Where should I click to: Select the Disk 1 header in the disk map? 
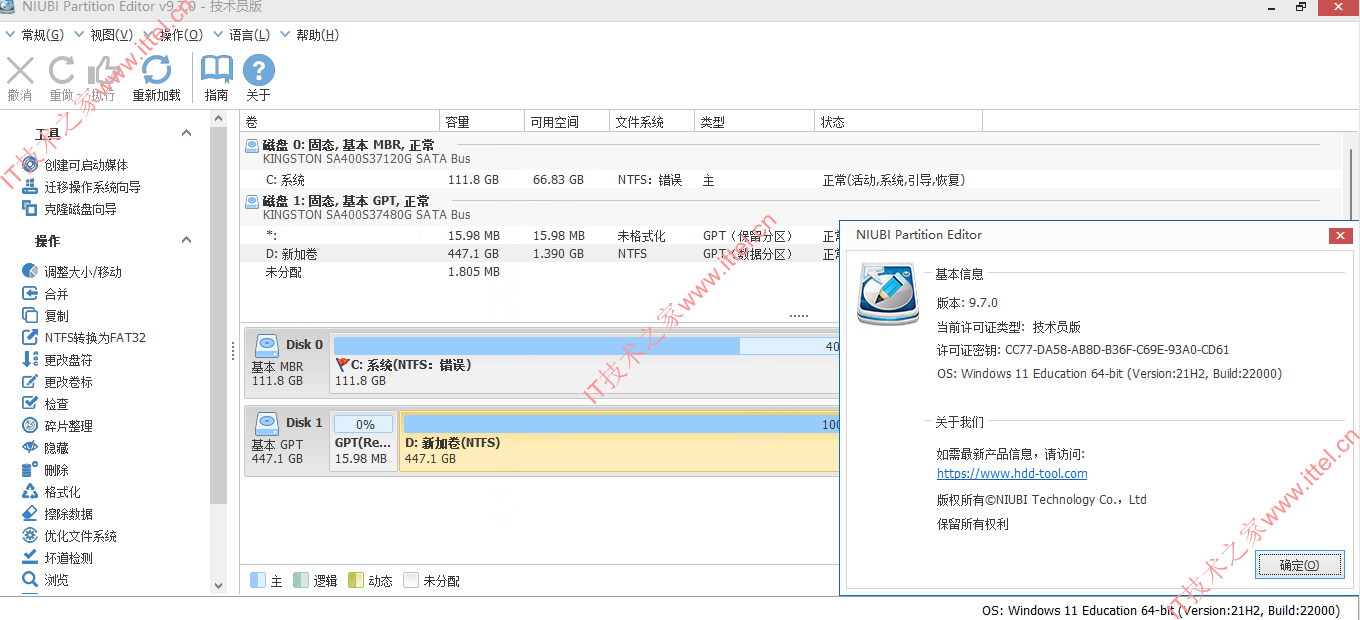287,440
